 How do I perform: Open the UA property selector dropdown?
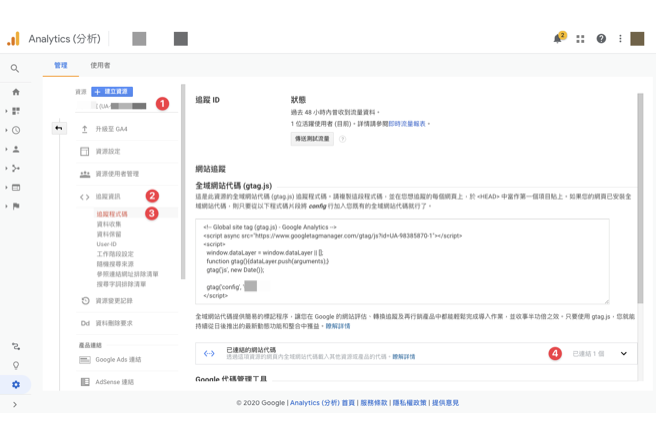122,106
